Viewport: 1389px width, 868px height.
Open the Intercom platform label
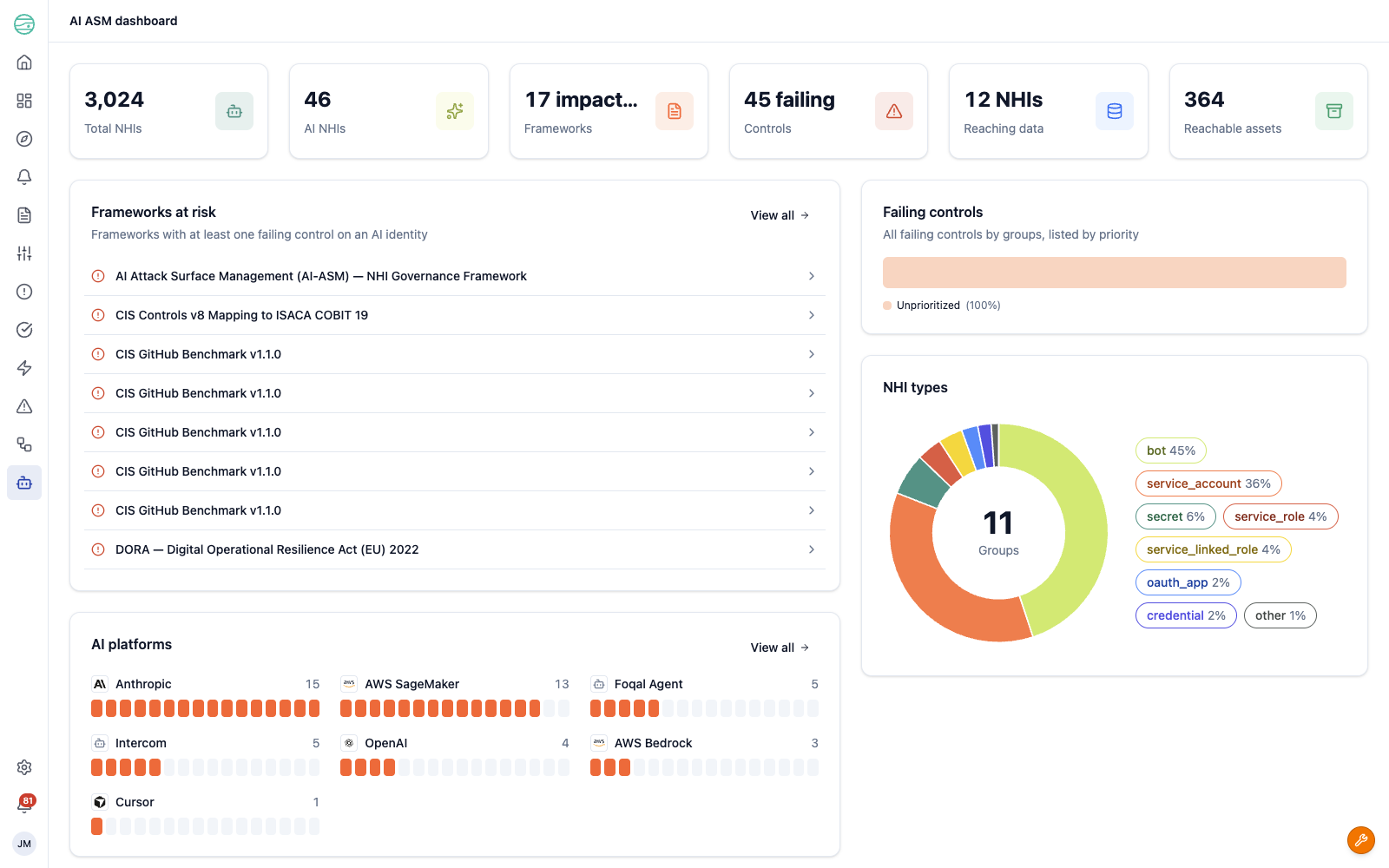(x=141, y=743)
